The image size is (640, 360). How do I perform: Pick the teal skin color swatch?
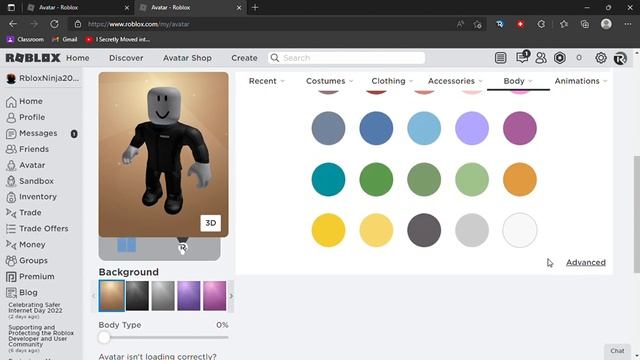pyautogui.click(x=328, y=180)
